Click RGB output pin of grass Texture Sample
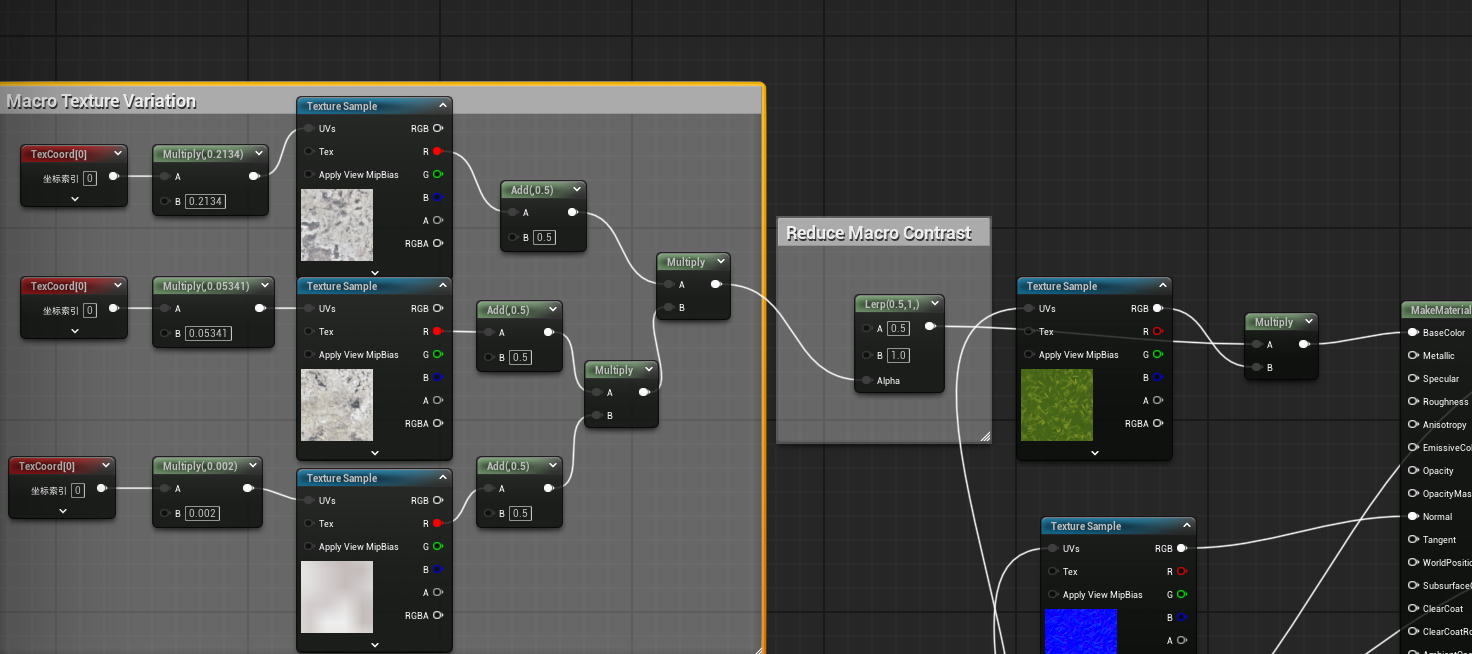This screenshot has height=654, width=1472. coord(1158,309)
